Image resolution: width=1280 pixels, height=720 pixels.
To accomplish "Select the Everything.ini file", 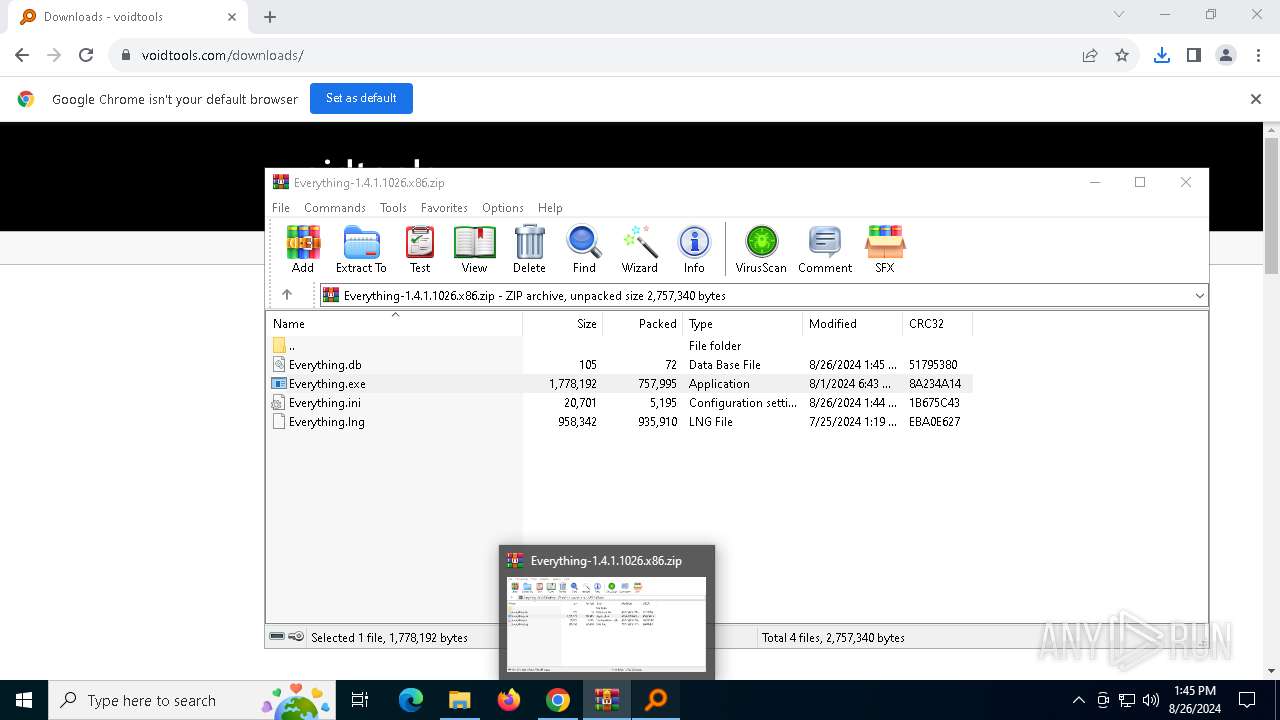I will point(619,403).
